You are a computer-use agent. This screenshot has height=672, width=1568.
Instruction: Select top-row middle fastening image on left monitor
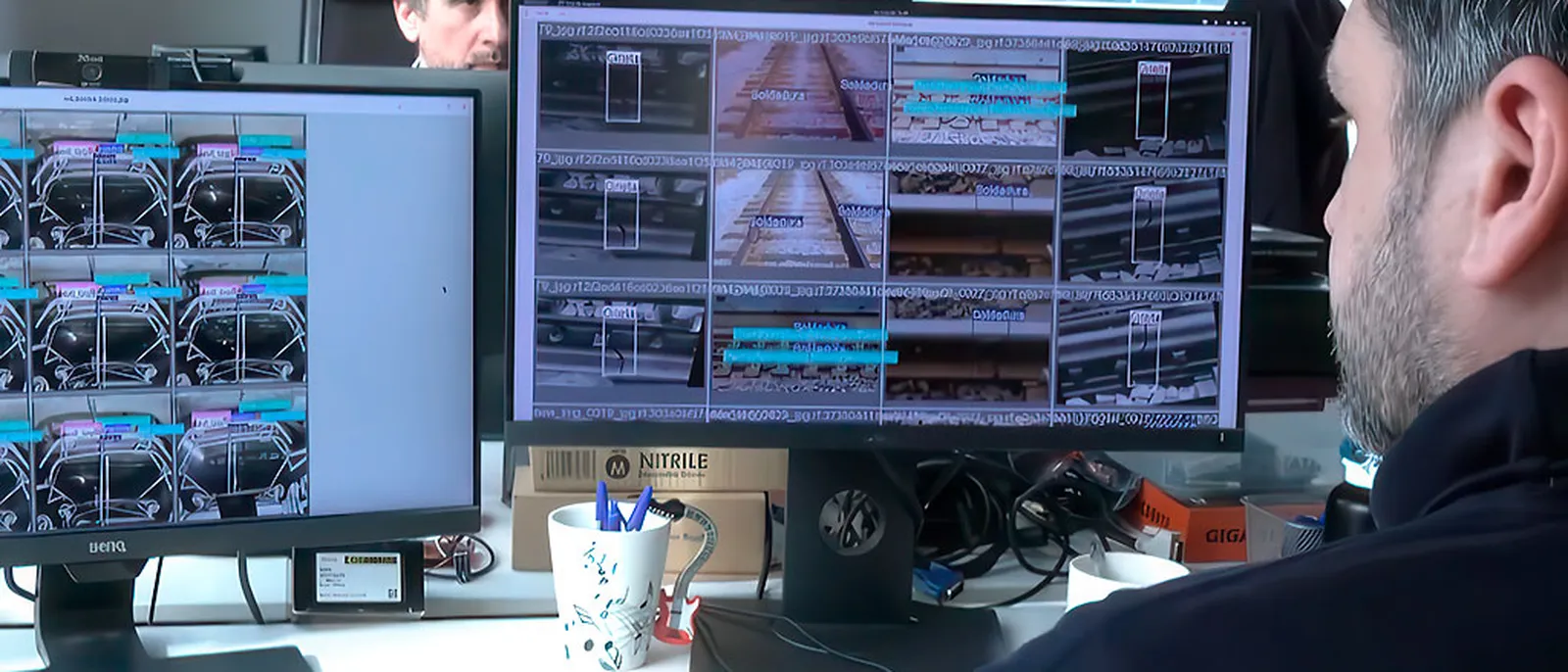coord(98,180)
